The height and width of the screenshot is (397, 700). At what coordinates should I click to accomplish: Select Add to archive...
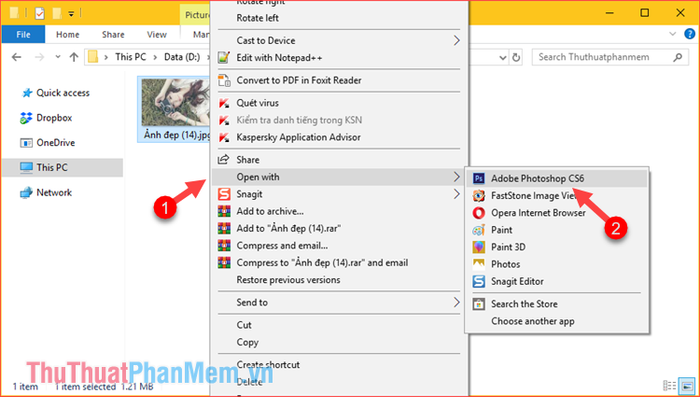(339, 212)
